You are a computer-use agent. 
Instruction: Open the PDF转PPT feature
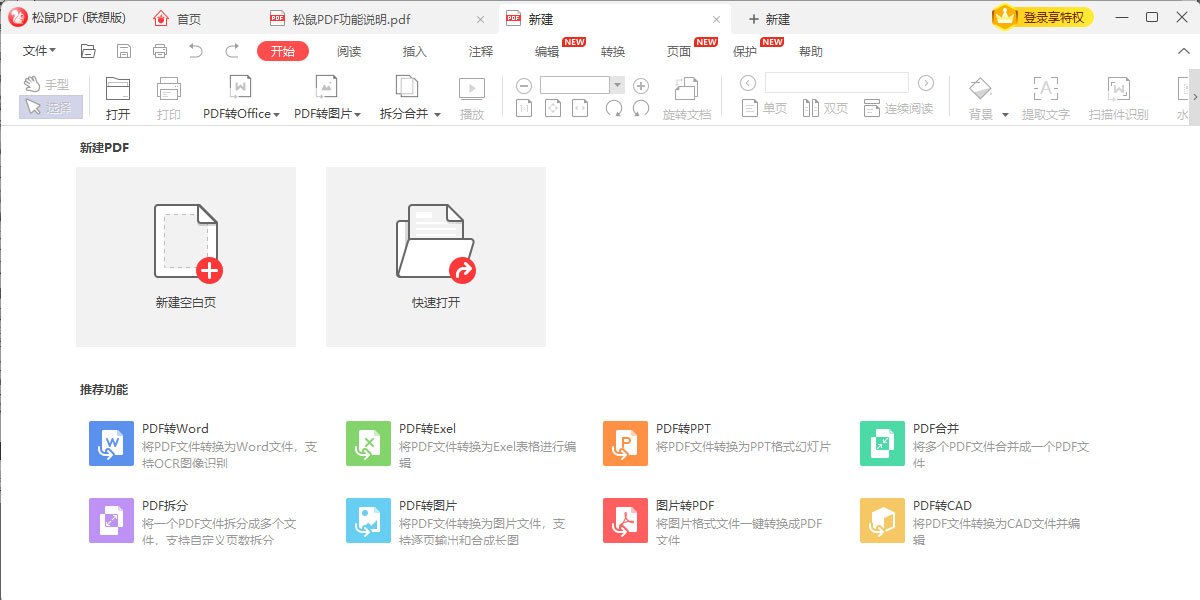[718, 444]
